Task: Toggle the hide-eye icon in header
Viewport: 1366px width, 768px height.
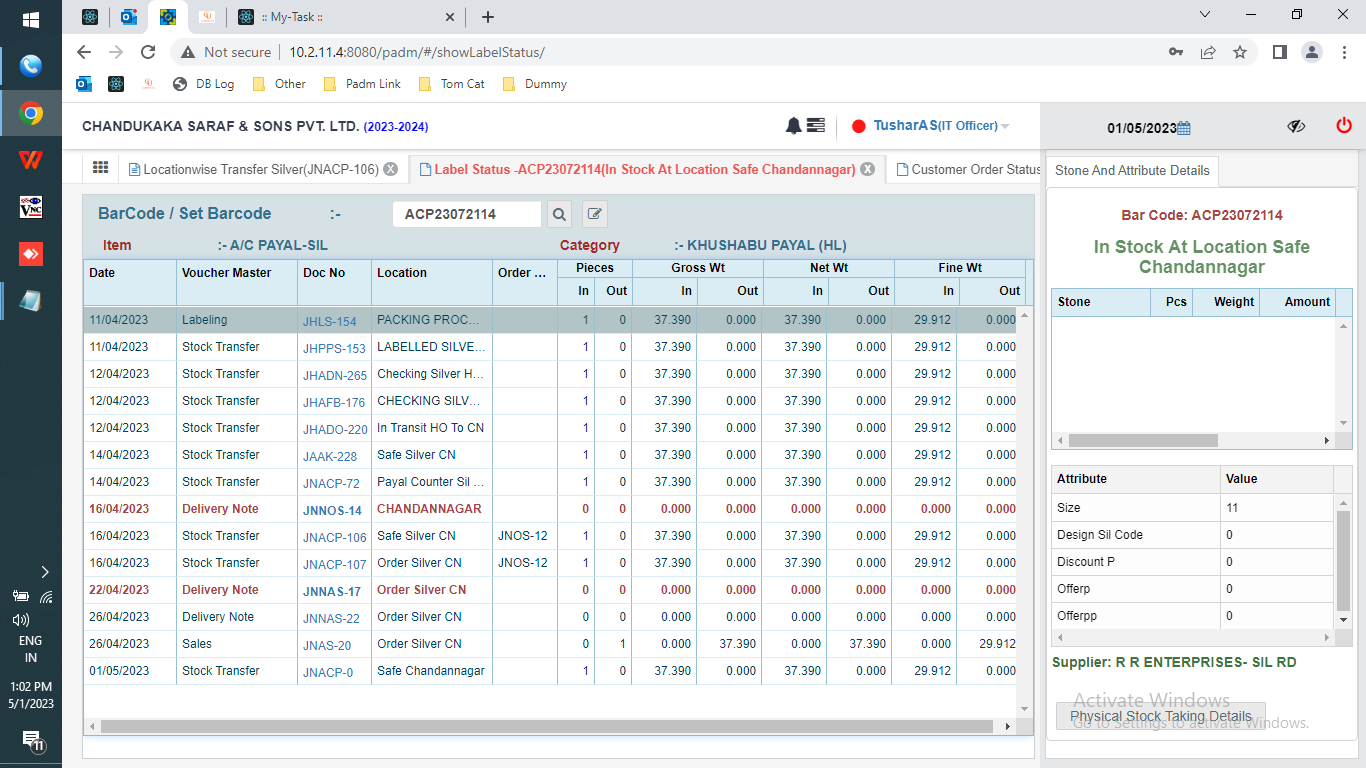Action: 1296,126
